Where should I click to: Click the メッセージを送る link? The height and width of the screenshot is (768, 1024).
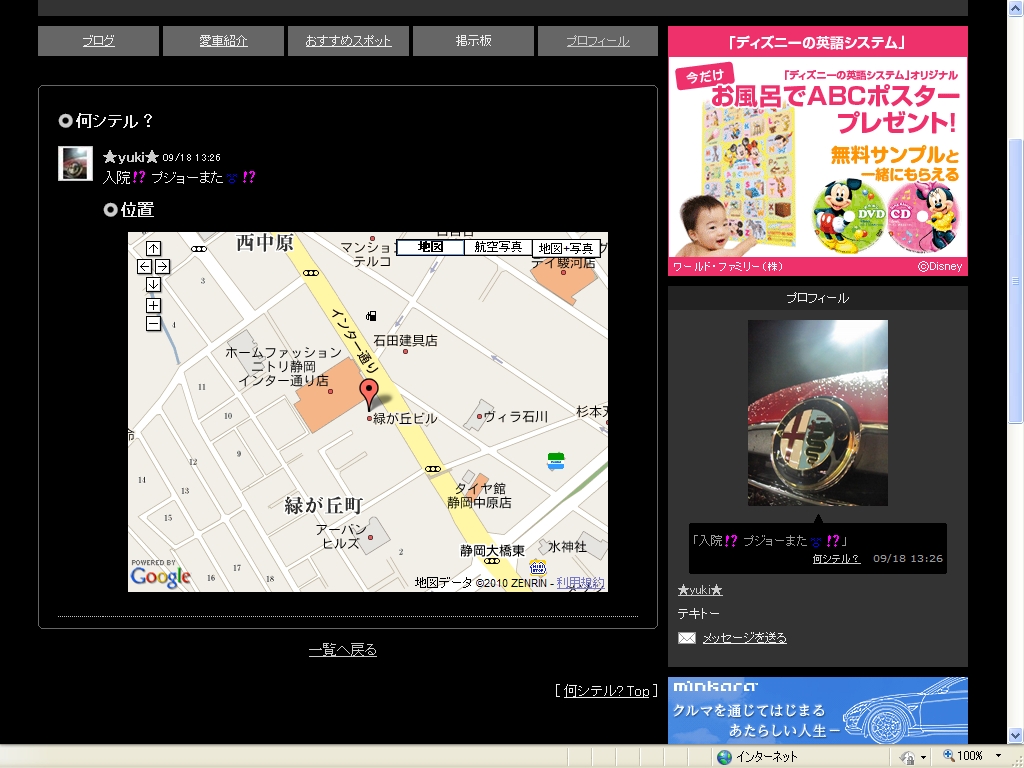(x=744, y=637)
